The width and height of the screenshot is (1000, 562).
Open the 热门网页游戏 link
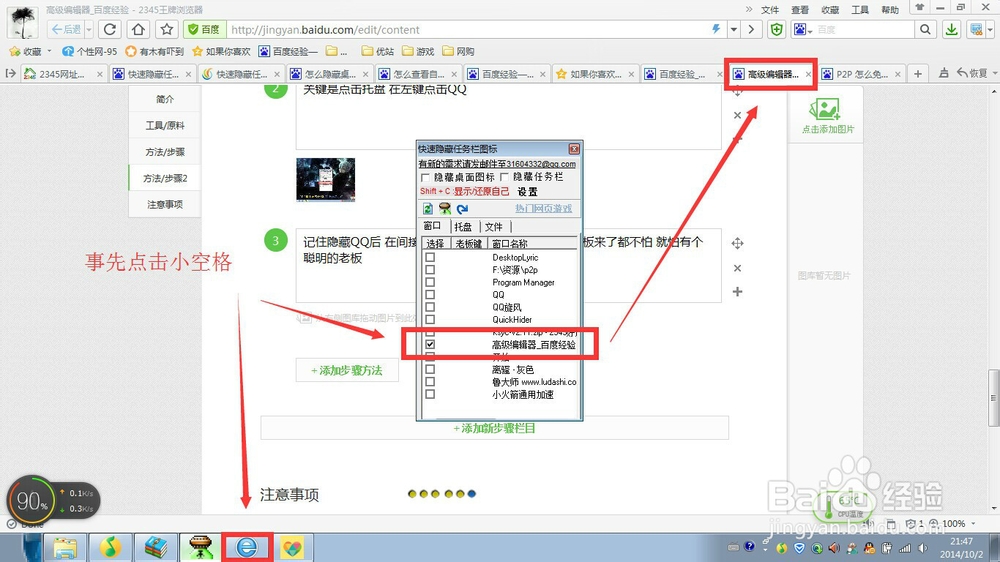(x=543, y=209)
